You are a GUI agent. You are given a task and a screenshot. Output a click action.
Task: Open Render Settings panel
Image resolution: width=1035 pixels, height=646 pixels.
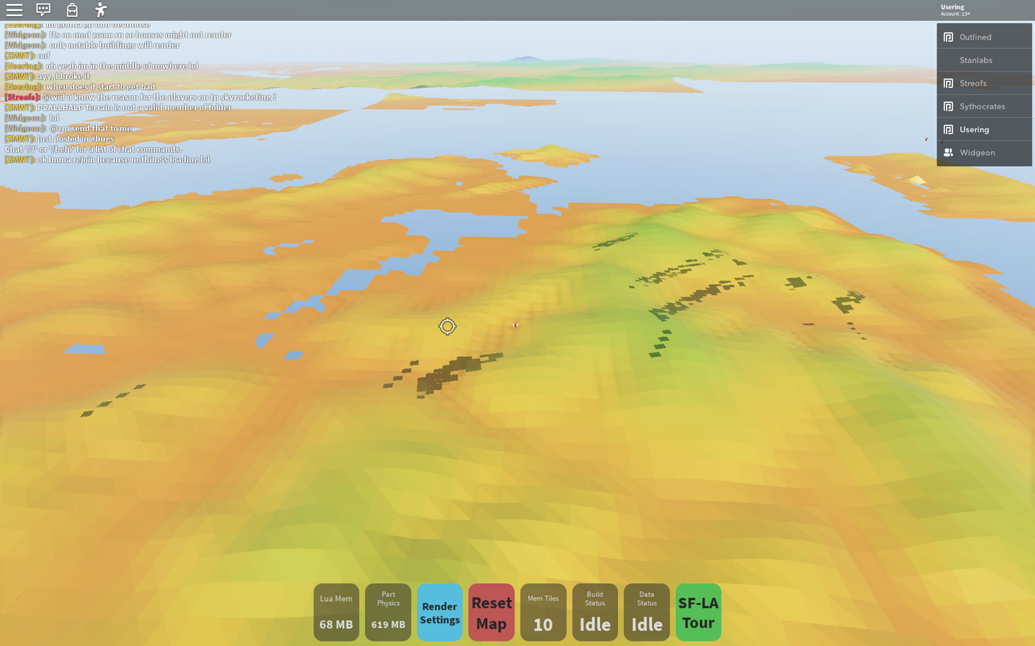click(x=440, y=612)
